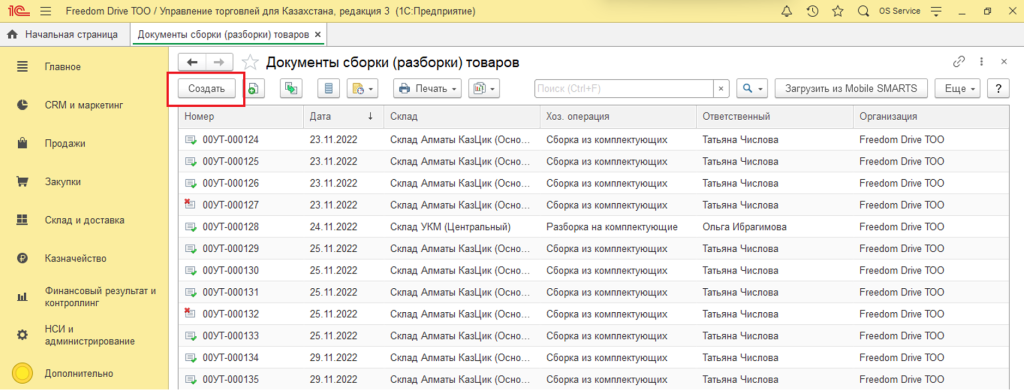The height and width of the screenshot is (390, 1024).
Task: Open the search options magnifier dropdown
Action: pos(752,88)
